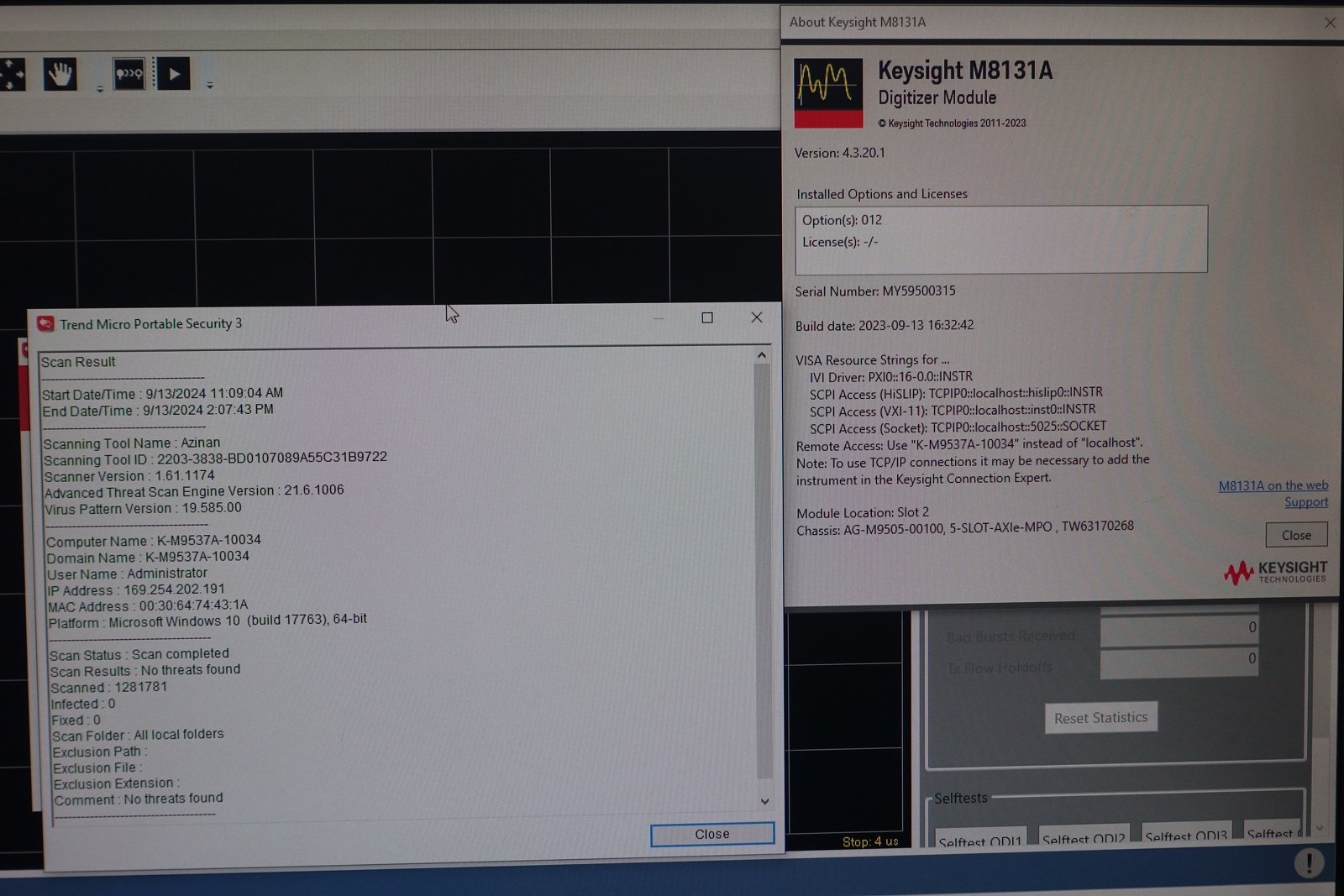This screenshot has width=1344, height=896.
Task: Click the Trend Micro title bar icon
Action: pyautogui.click(x=45, y=324)
